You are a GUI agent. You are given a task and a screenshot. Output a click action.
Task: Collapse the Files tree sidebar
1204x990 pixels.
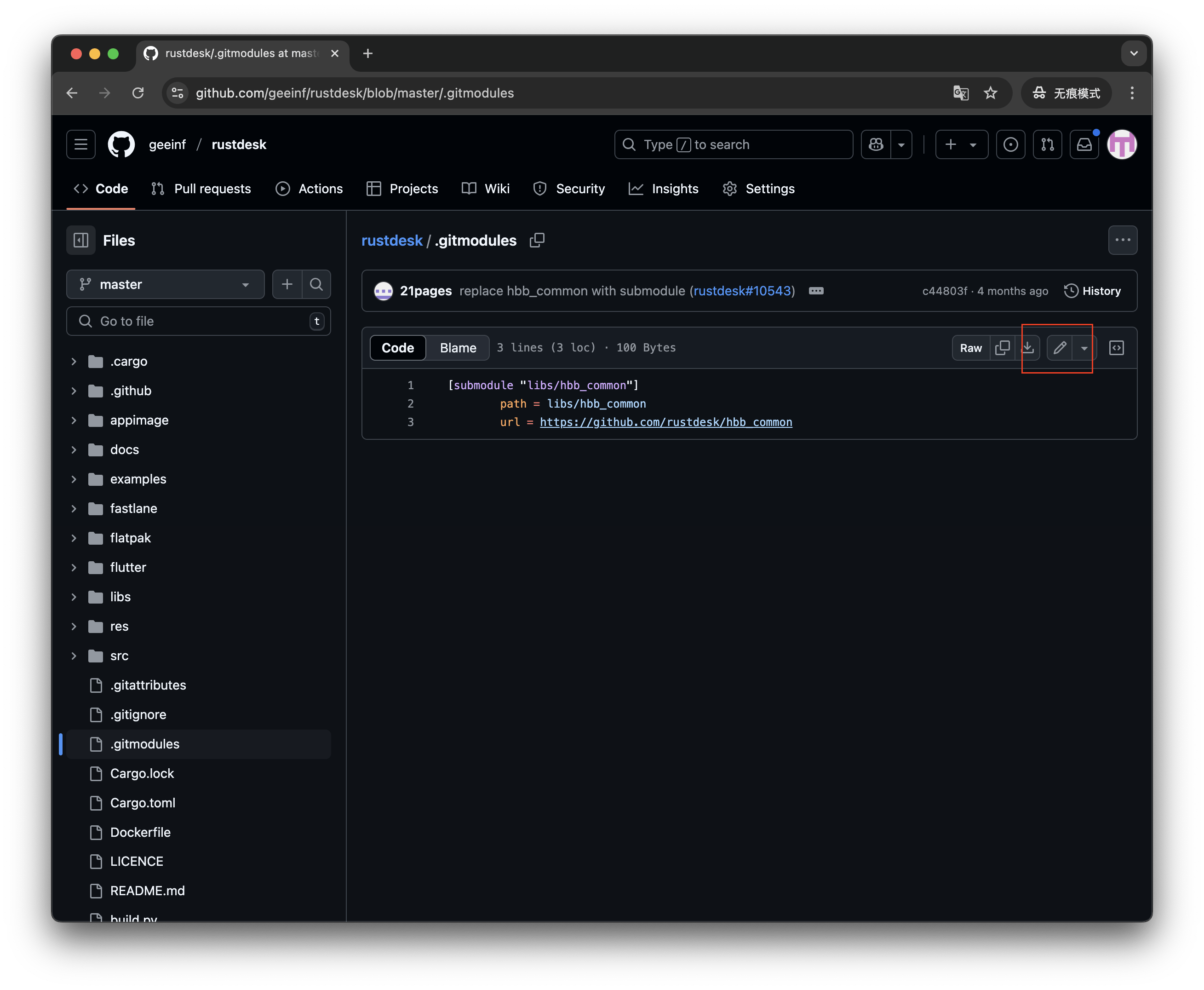click(x=81, y=241)
